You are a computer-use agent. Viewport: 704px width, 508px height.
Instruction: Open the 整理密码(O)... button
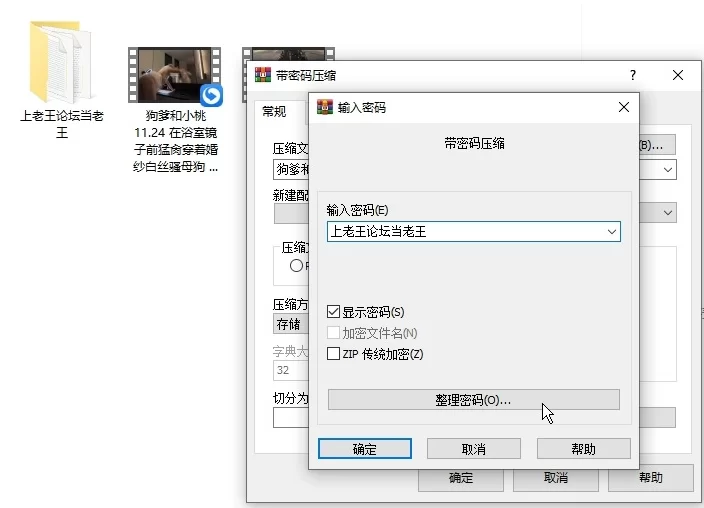pos(474,400)
